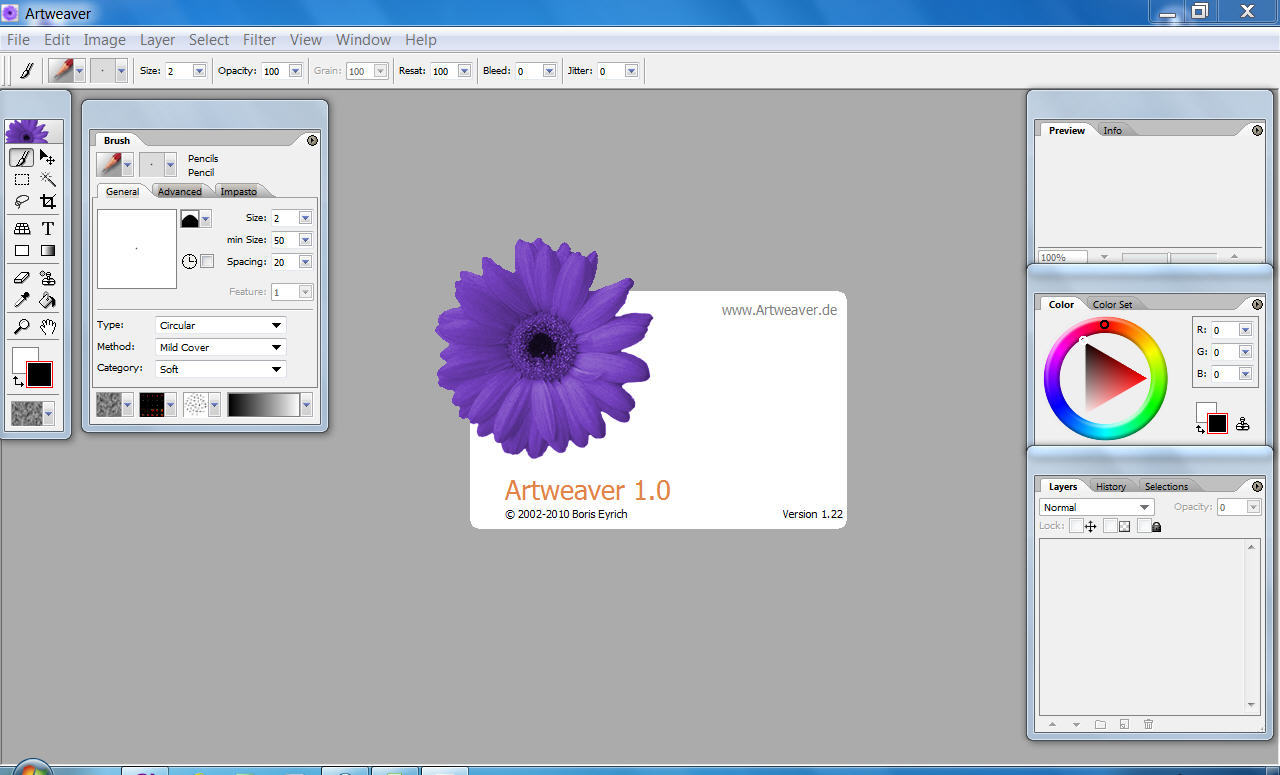Open the layer blend mode dropdown showing Normal
This screenshot has width=1280, height=775.
1095,507
